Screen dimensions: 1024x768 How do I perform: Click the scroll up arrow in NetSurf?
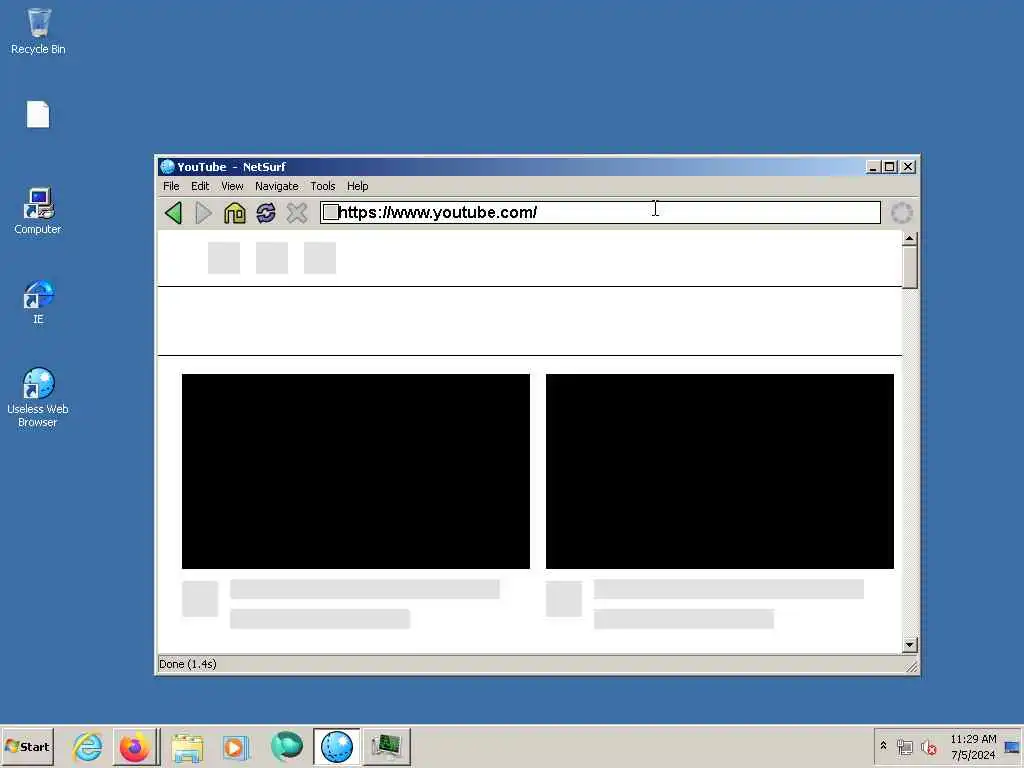(910, 238)
